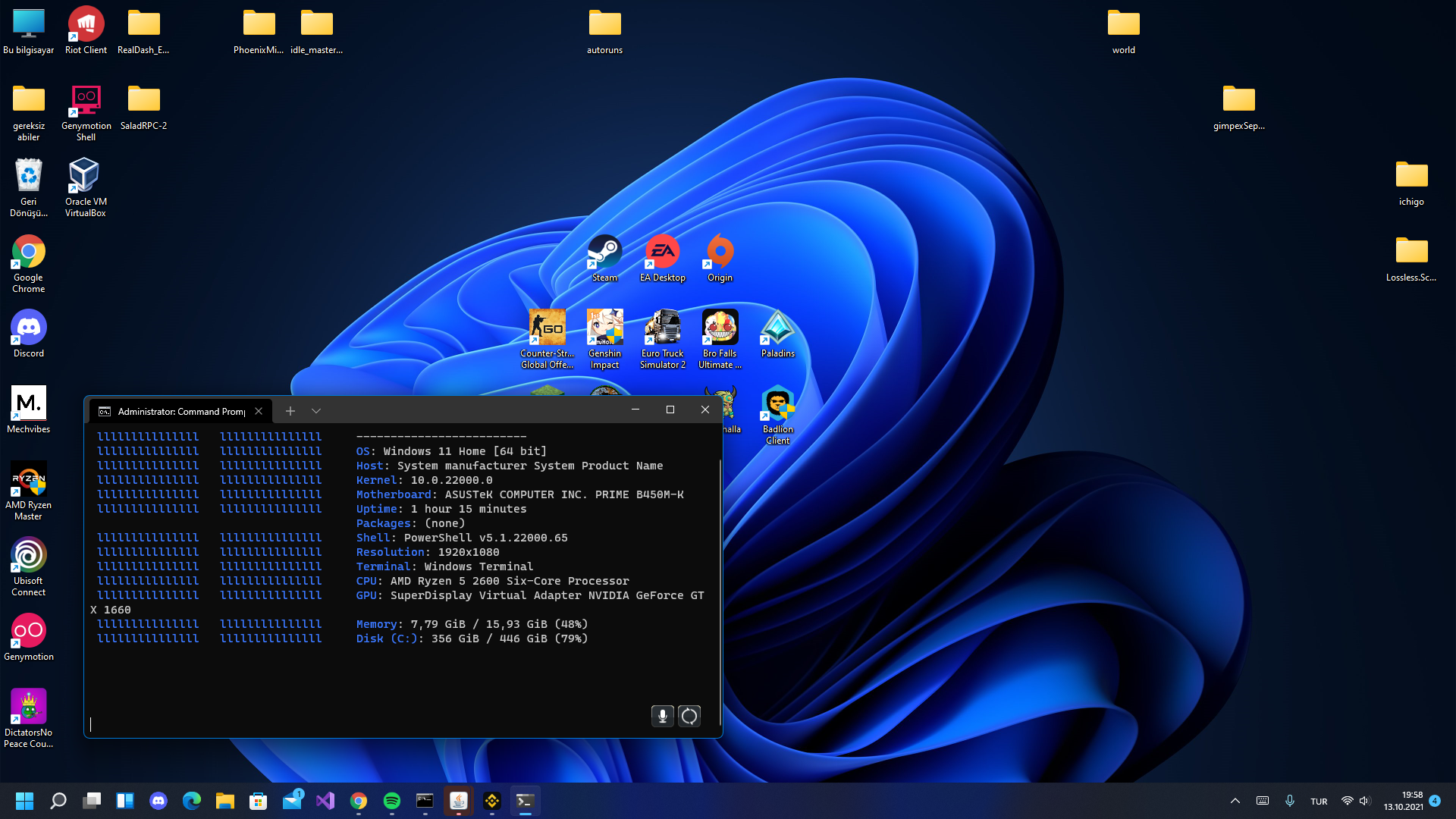Open notification center badge 4

(1435, 801)
